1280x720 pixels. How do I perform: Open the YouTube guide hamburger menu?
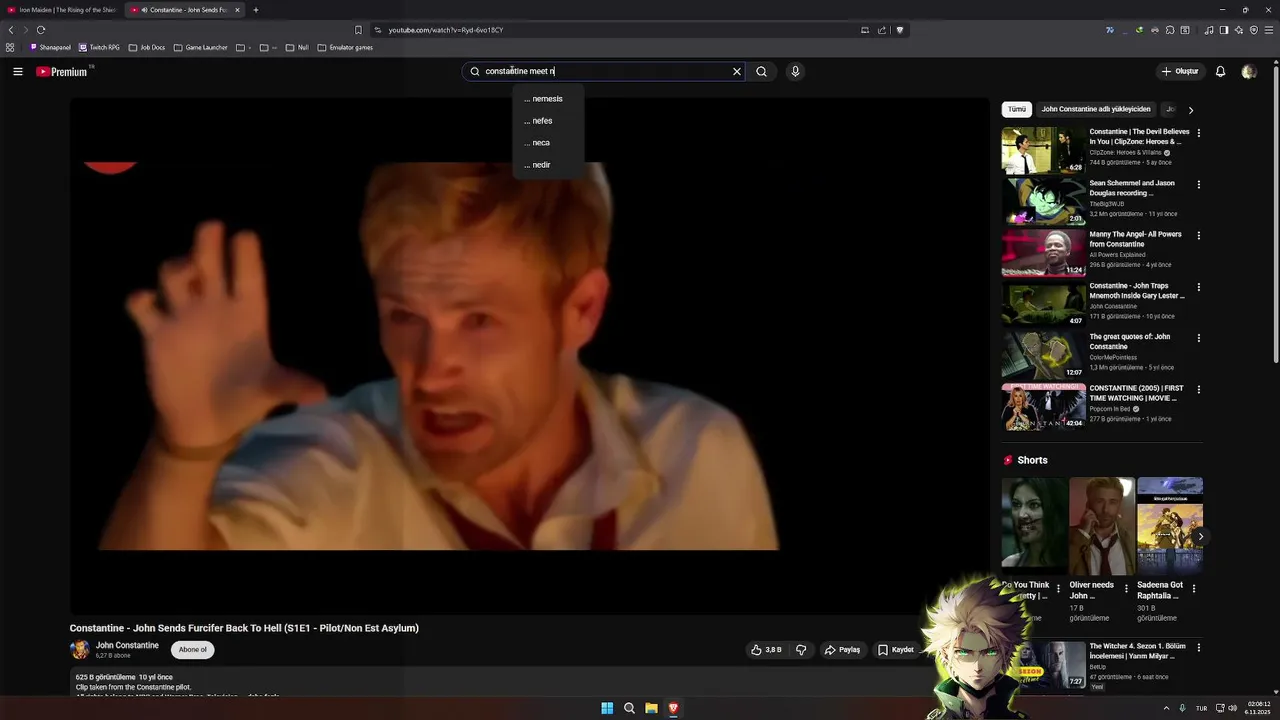[18, 72]
